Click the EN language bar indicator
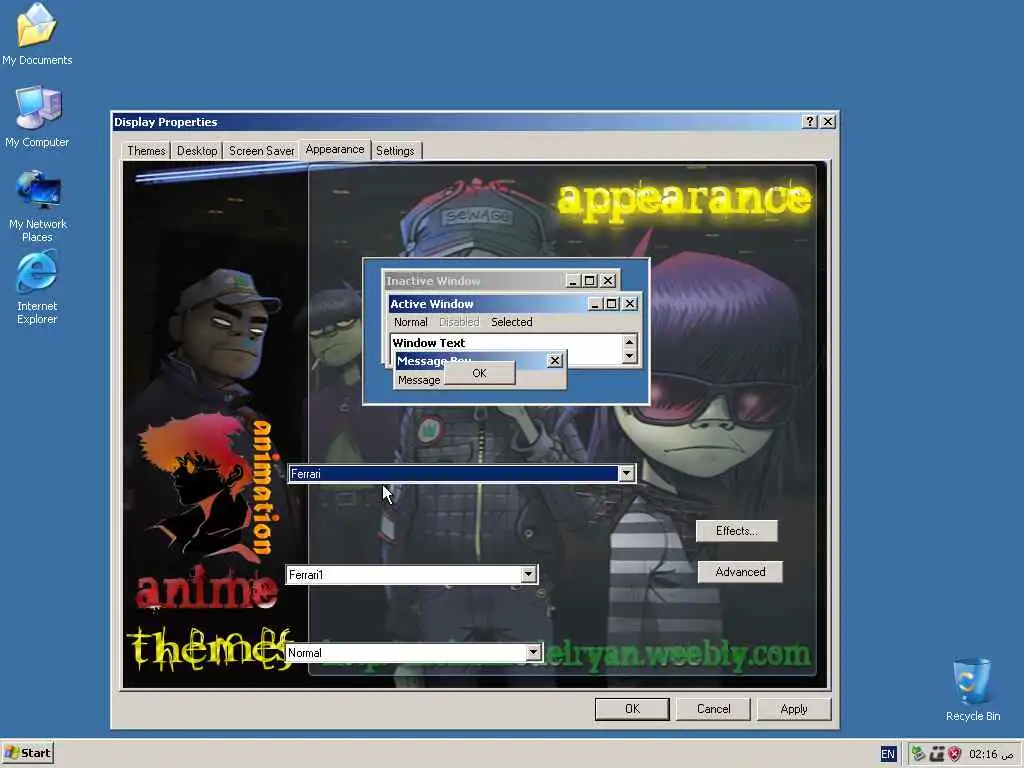Viewport: 1024px width, 768px height. point(888,754)
